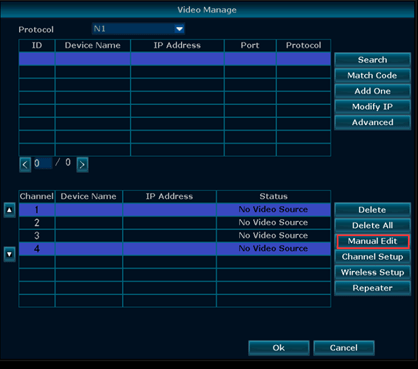Click the Search button
This screenshot has height=369, width=418.
pos(372,60)
